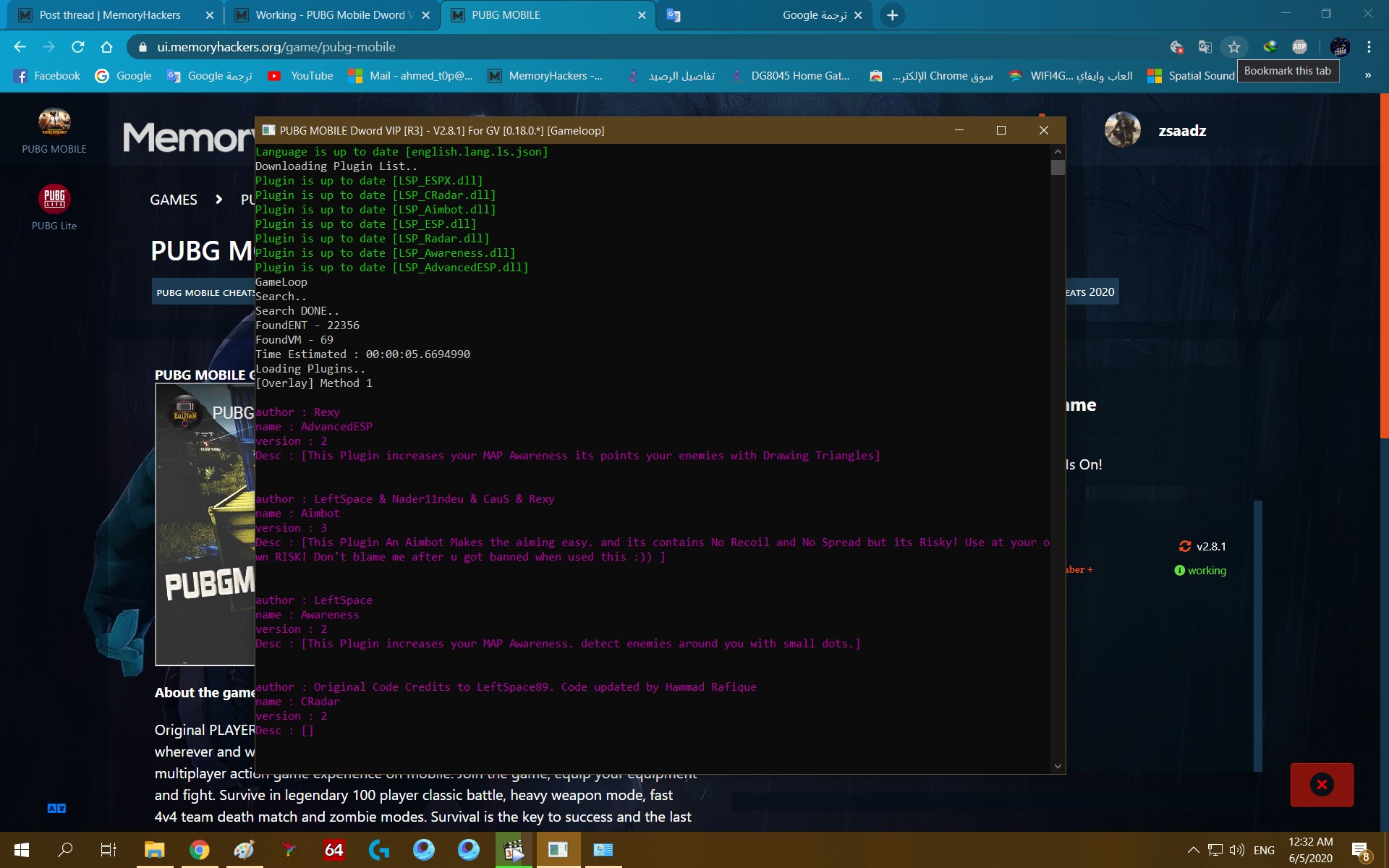Open the MemoryHackers bookmark
1389x868 pixels.
pyautogui.click(x=545, y=76)
